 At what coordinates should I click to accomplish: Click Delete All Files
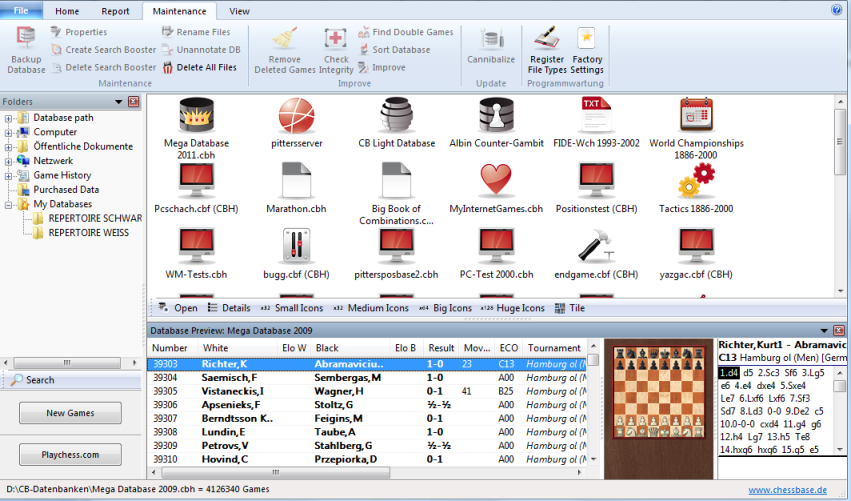[x=199, y=67]
